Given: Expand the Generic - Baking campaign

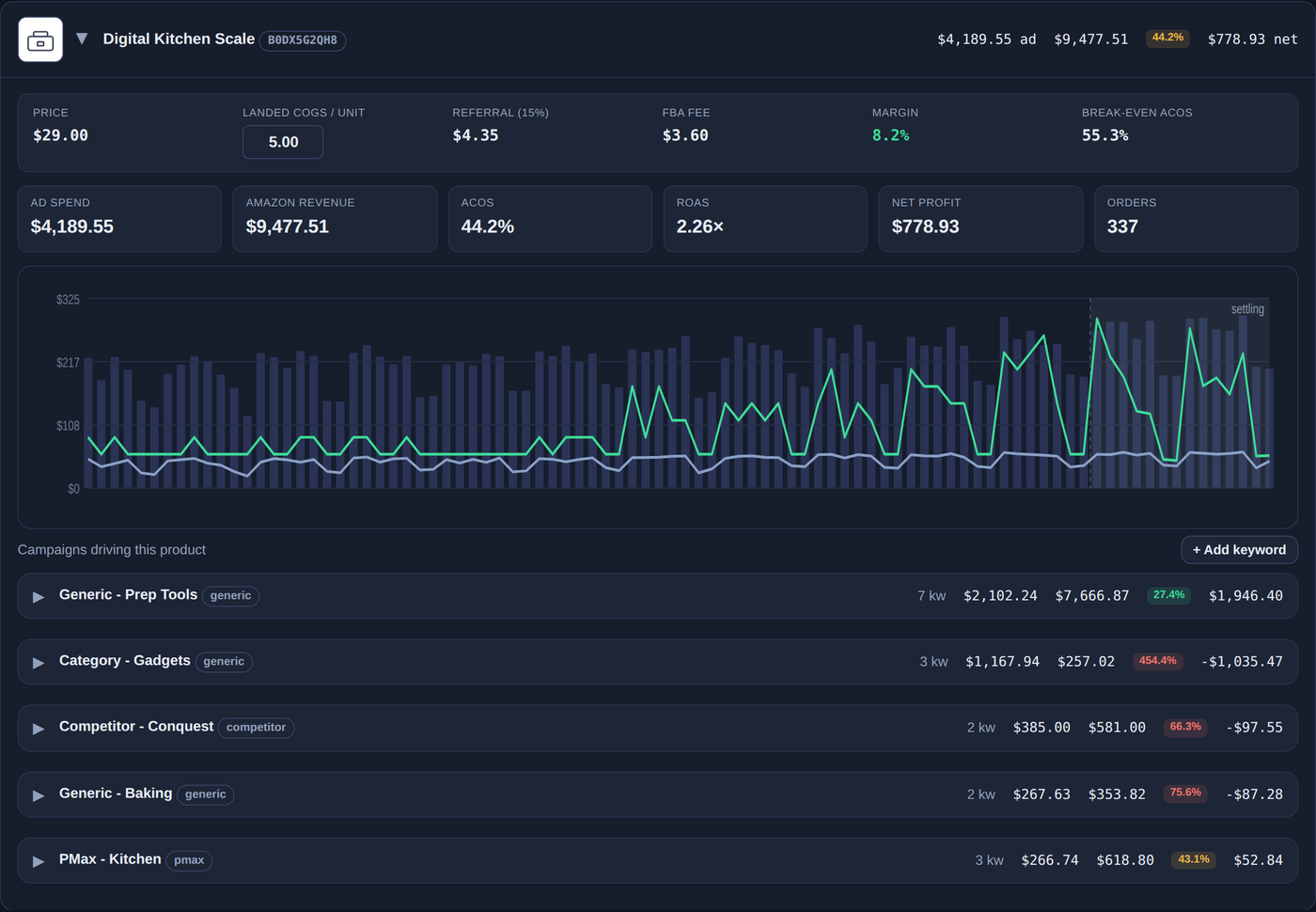Looking at the screenshot, I should click(39, 794).
